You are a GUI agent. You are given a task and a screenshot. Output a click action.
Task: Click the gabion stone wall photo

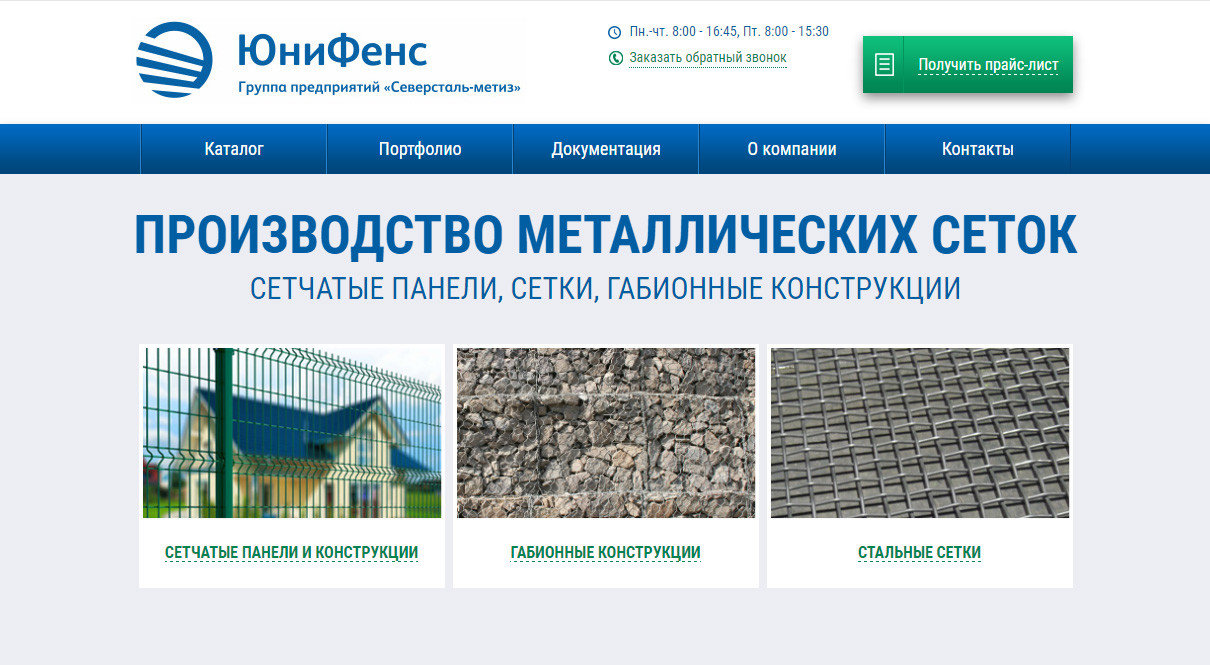click(x=606, y=432)
